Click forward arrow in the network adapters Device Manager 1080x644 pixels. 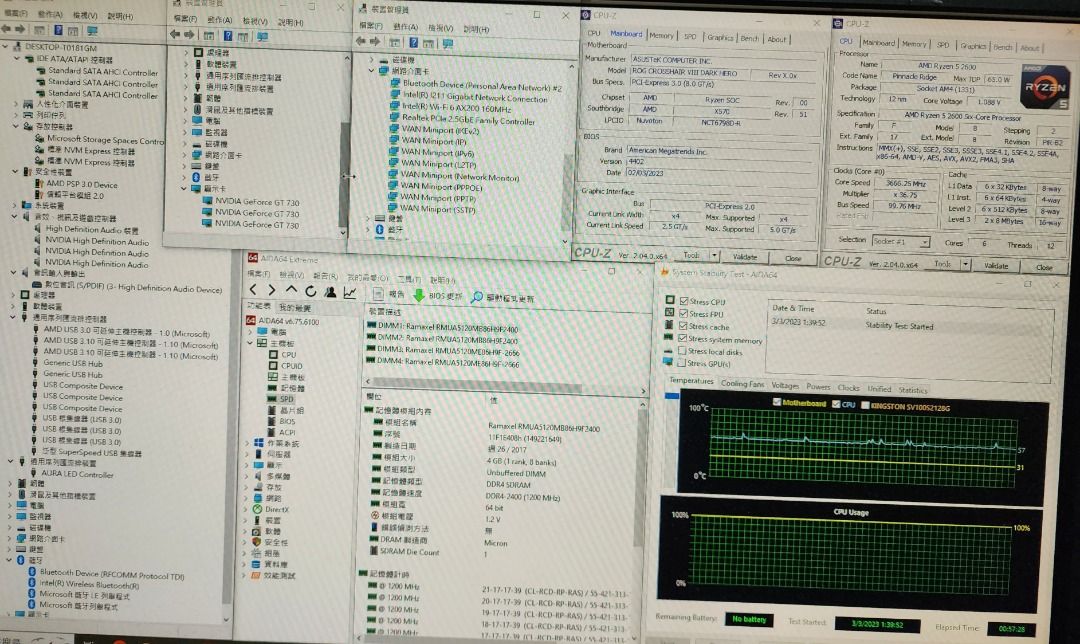[x=375, y=42]
